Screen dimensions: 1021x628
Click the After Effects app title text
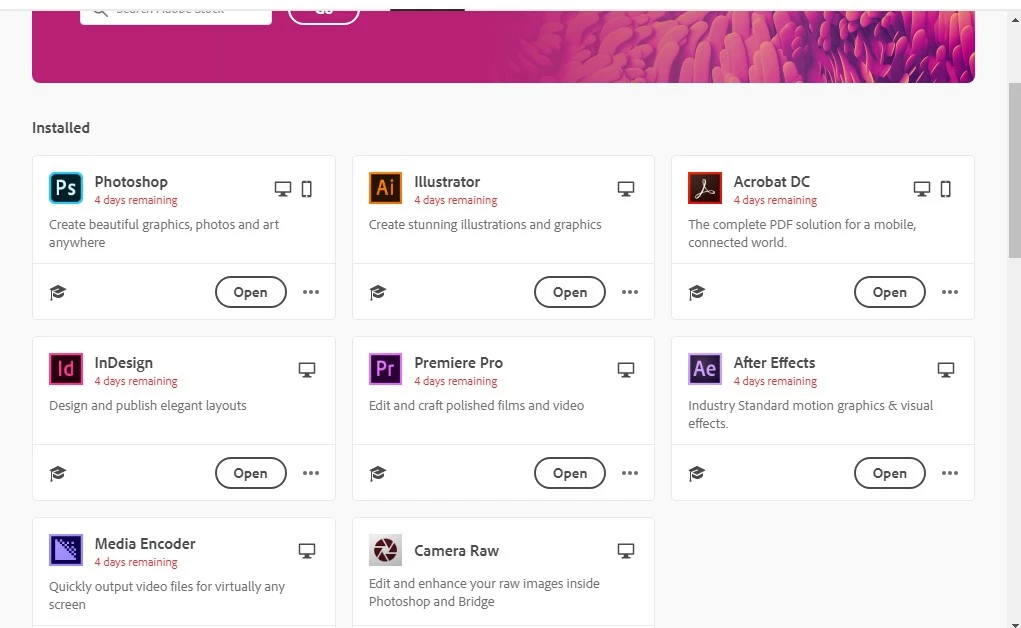[x=774, y=363]
